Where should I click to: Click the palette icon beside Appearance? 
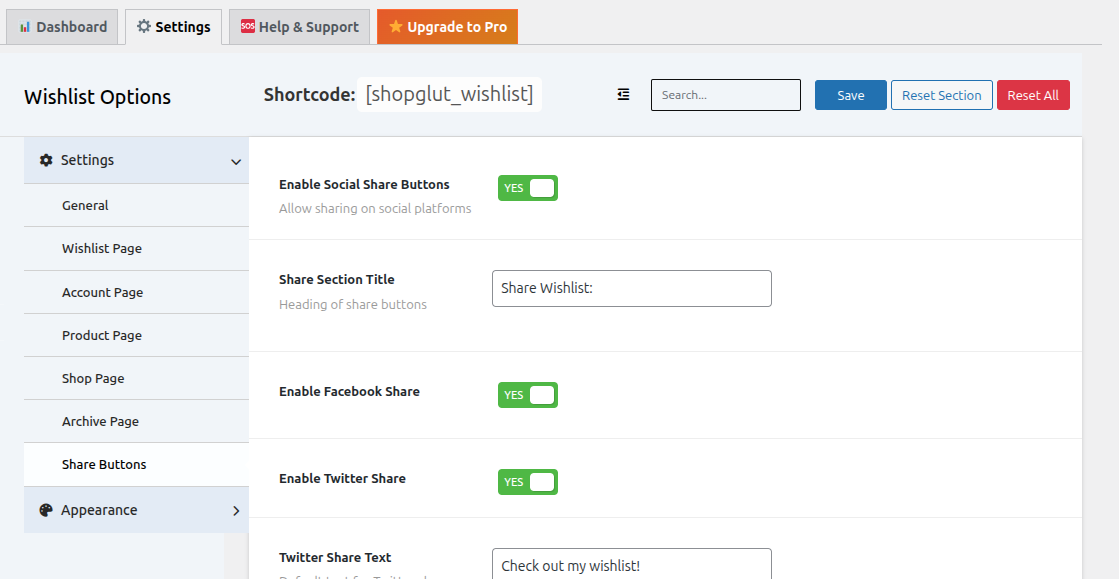[x=46, y=510]
